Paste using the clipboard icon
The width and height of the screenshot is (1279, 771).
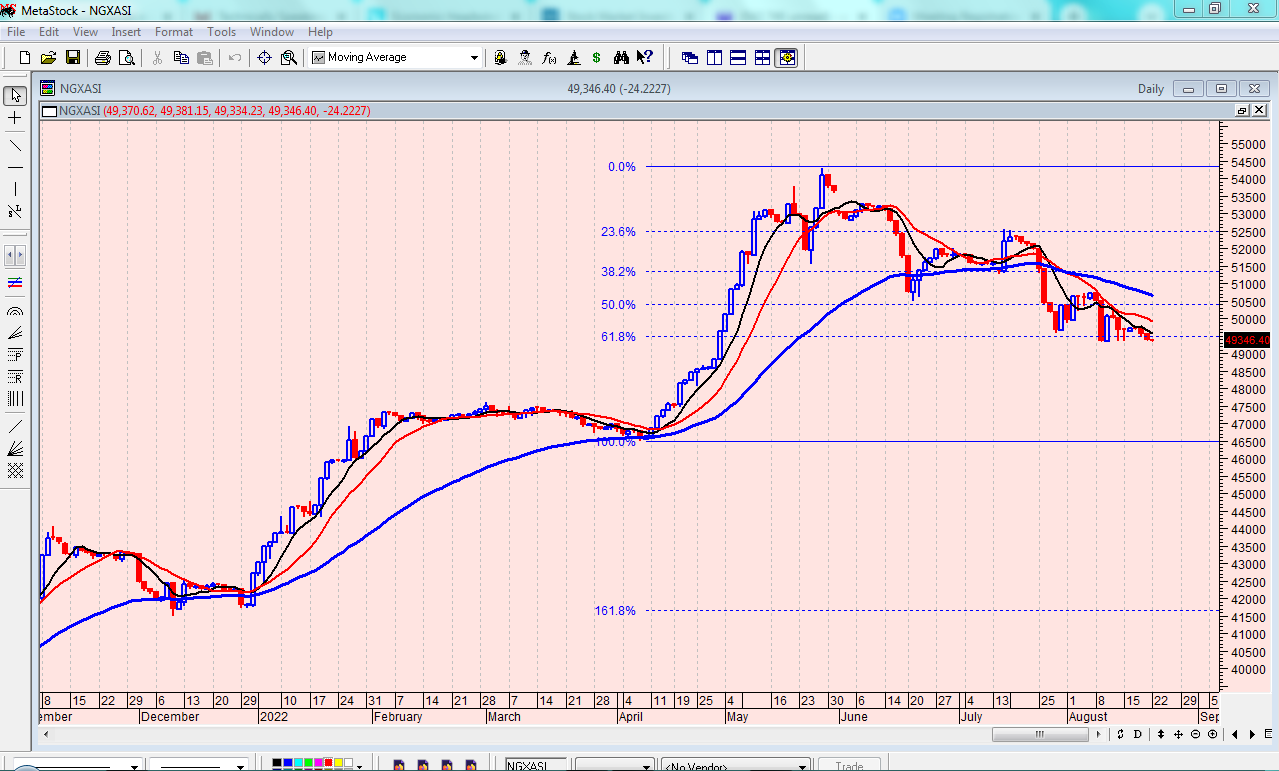205,58
